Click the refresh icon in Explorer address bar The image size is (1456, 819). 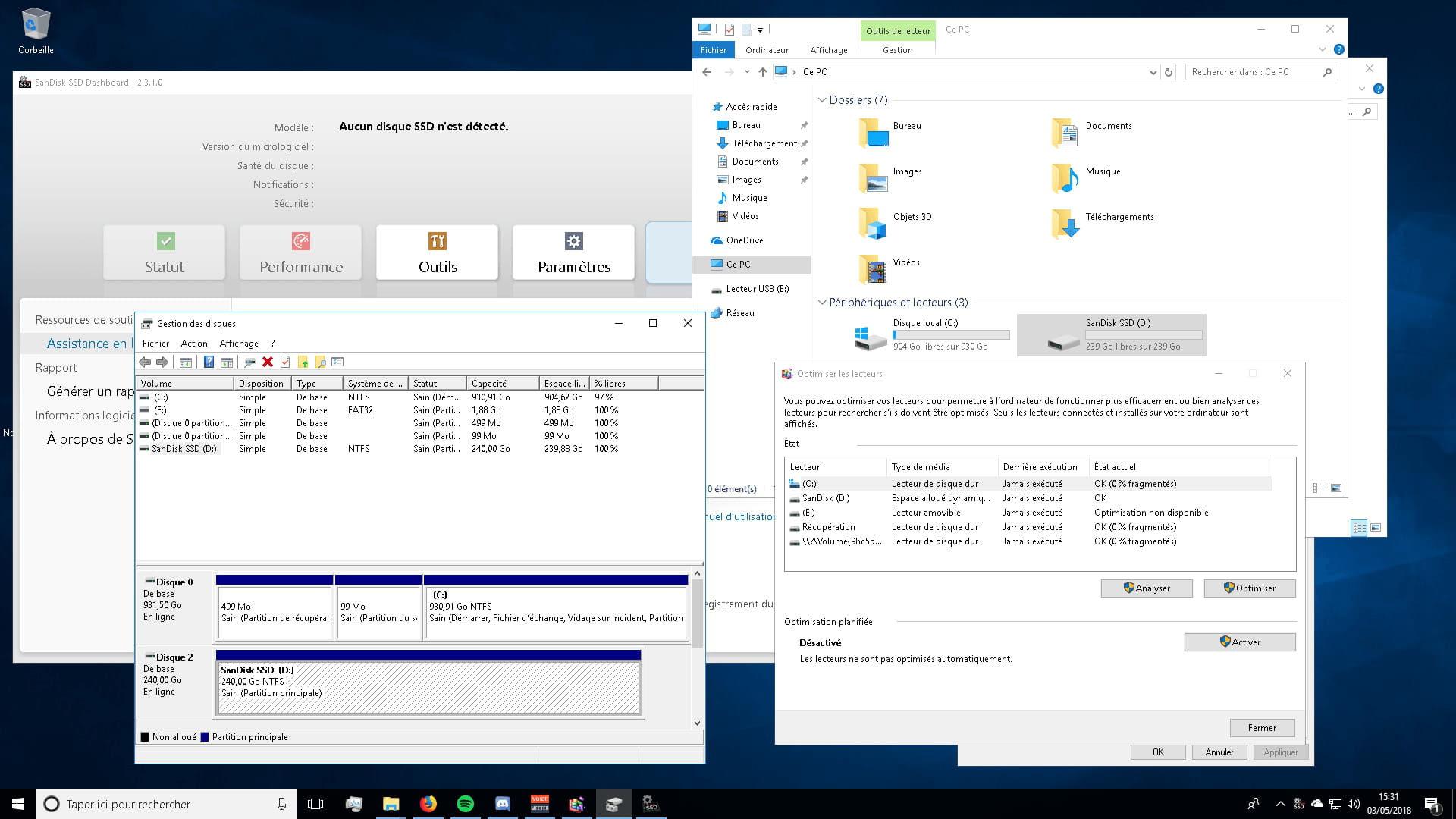click(x=1169, y=72)
